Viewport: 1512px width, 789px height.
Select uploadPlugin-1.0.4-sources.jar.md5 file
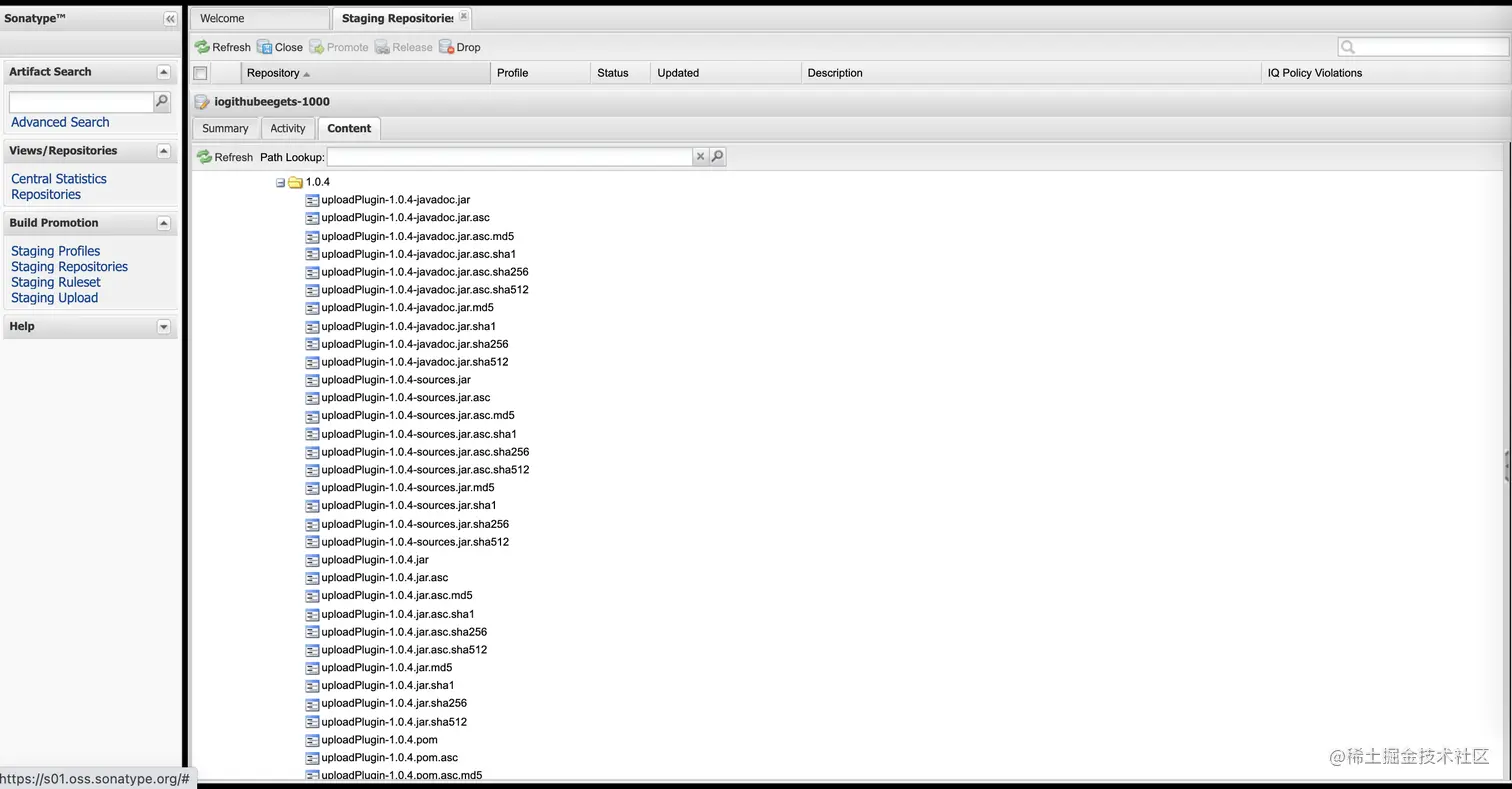pyautogui.click(x=408, y=488)
